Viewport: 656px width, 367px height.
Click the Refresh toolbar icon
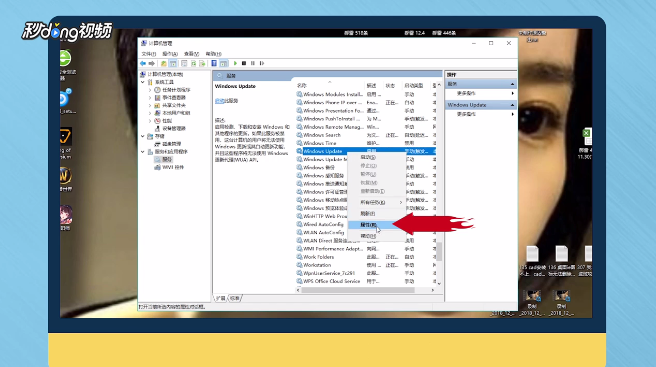193,63
